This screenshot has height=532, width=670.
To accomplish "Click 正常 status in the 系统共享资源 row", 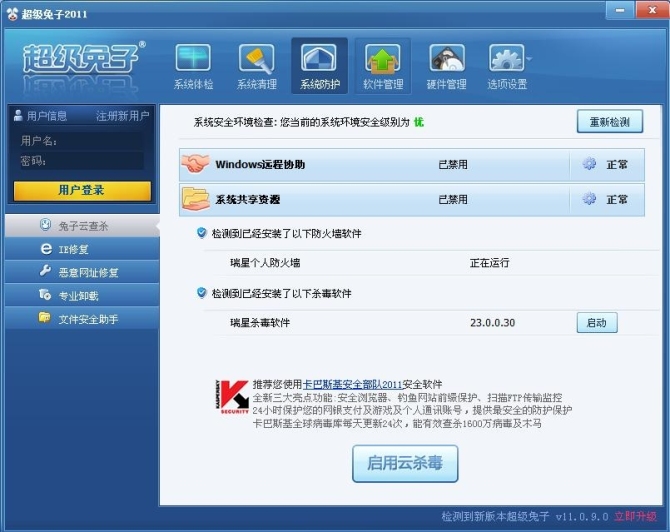I will (617, 200).
